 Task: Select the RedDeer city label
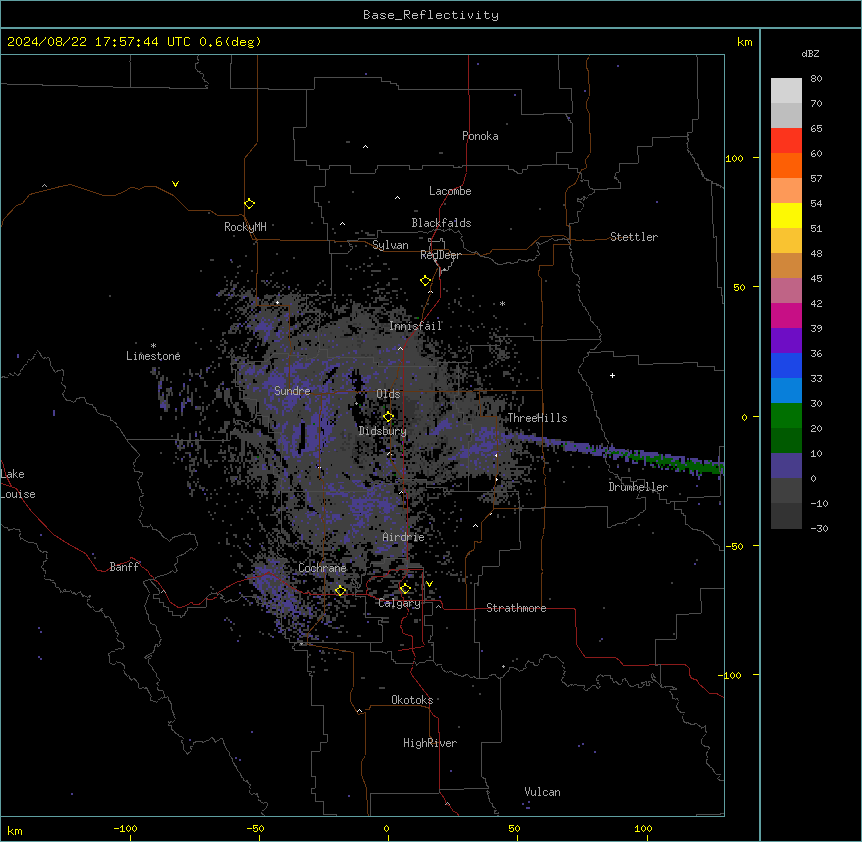(440, 255)
